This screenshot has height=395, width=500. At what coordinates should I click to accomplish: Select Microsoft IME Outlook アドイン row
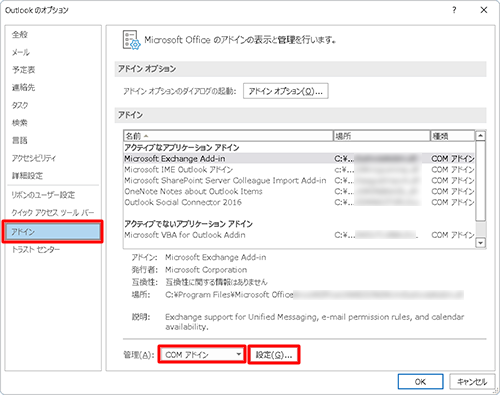tap(299, 170)
